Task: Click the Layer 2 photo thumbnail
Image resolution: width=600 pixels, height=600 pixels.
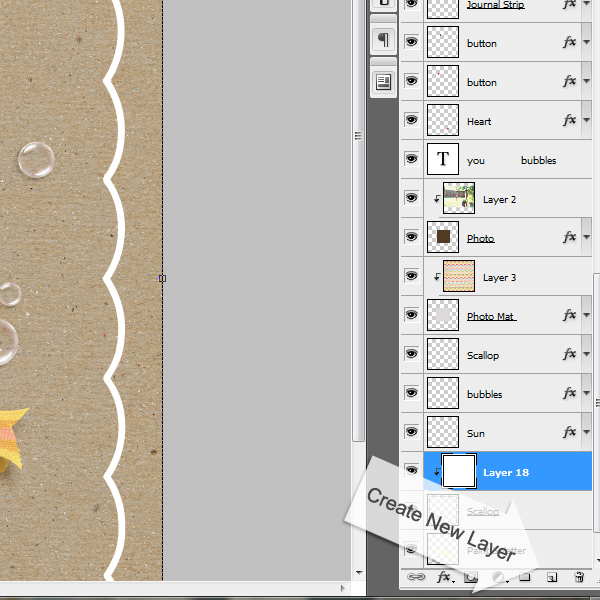Action: 459,198
